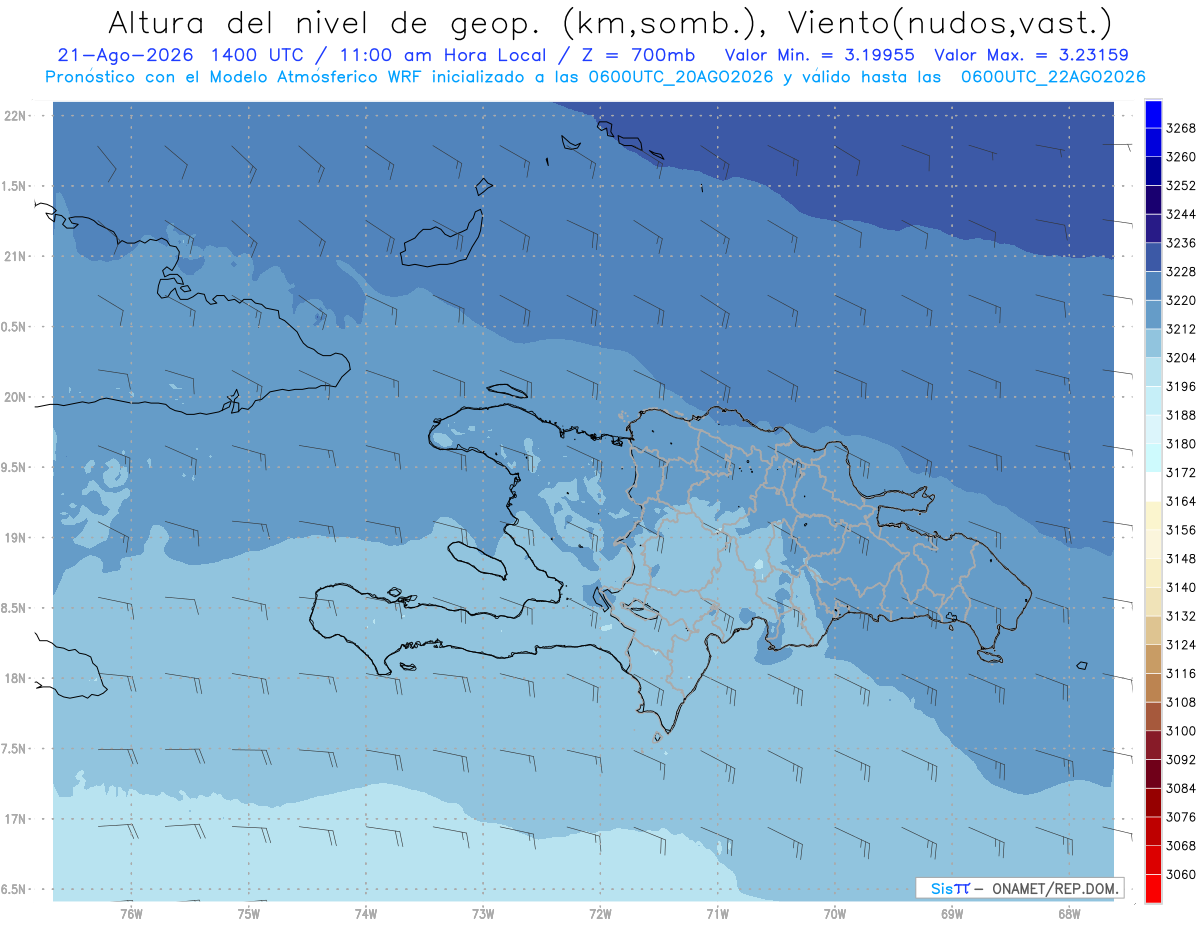Viewport: 1200px width, 927px height.
Task: Click the '73W' longitude label
Action: pyautogui.click(x=483, y=913)
